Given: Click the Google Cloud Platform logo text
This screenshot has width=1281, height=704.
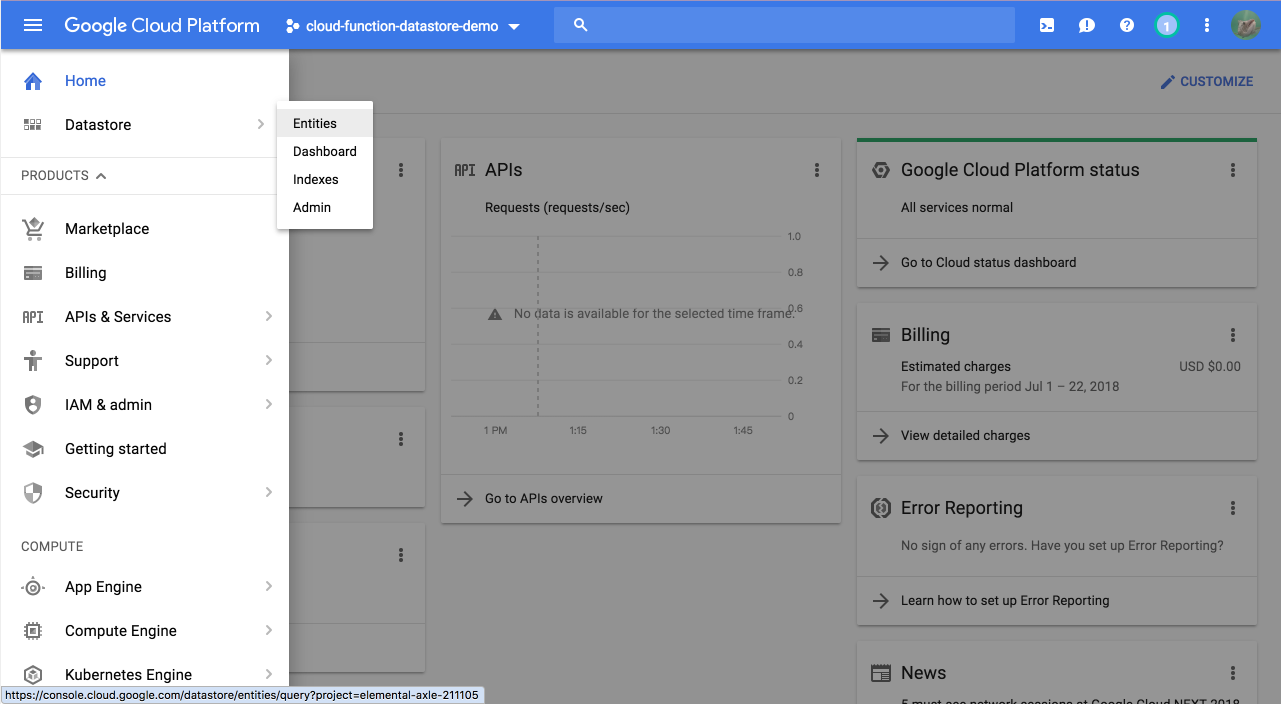Looking at the screenshot, I should pyautogui.click(x=162, y=26).
